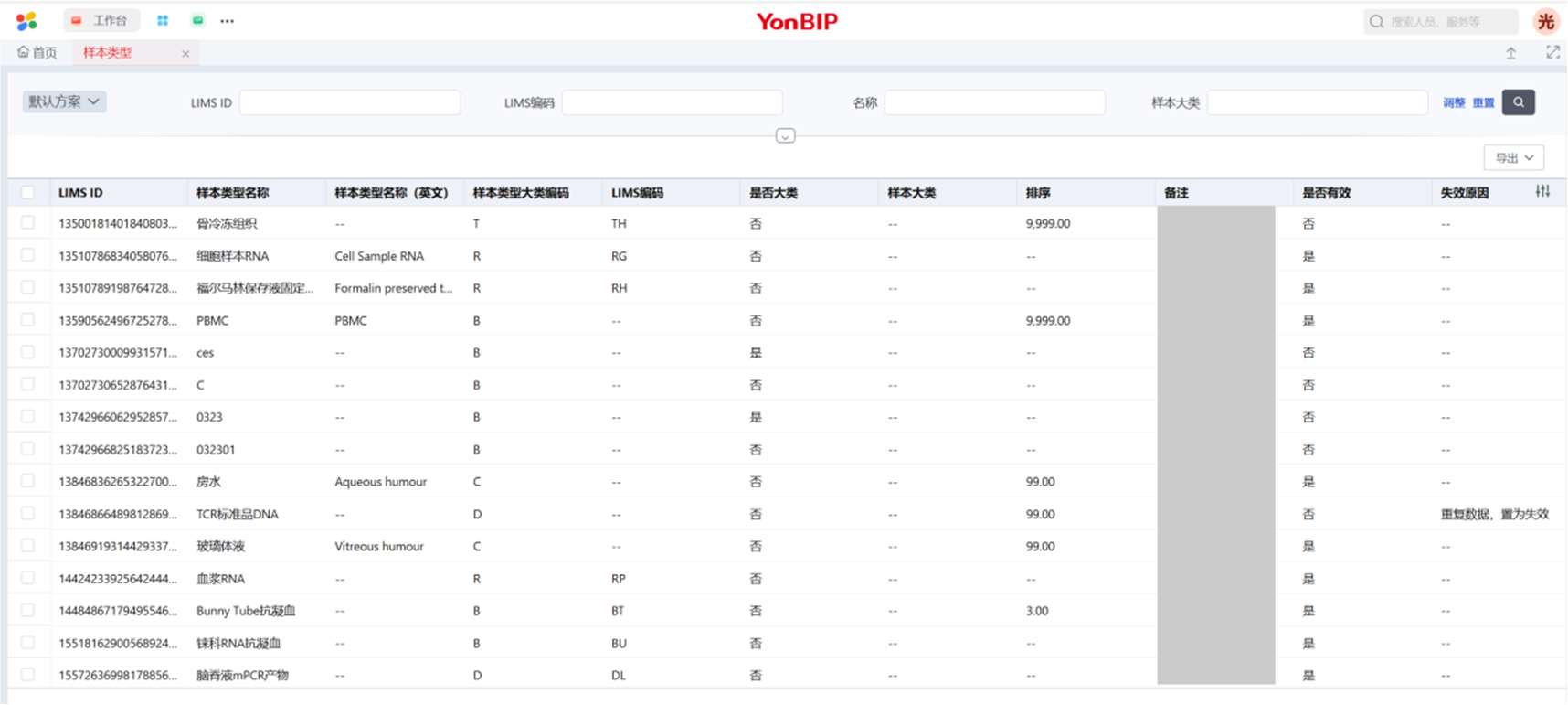Expand the filter panel with the chevron toggle
Screen dimensions: 1568x705
tap(785, 136)
